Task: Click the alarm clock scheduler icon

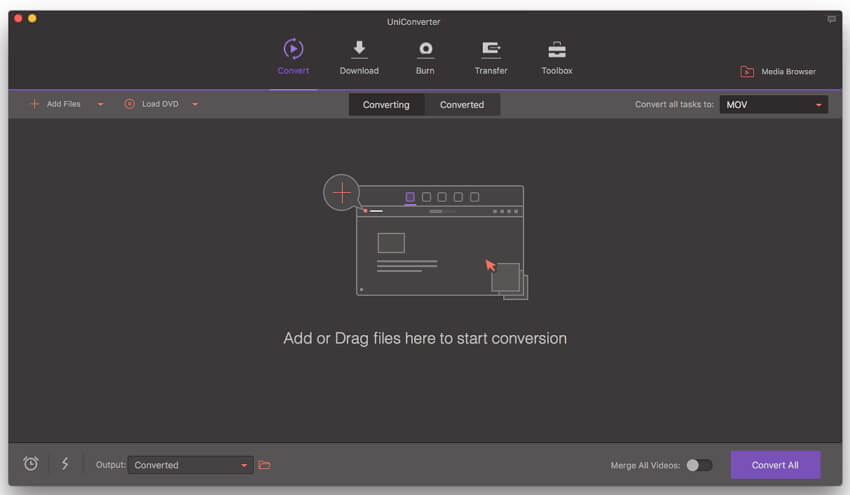Action: coord(31,464)
